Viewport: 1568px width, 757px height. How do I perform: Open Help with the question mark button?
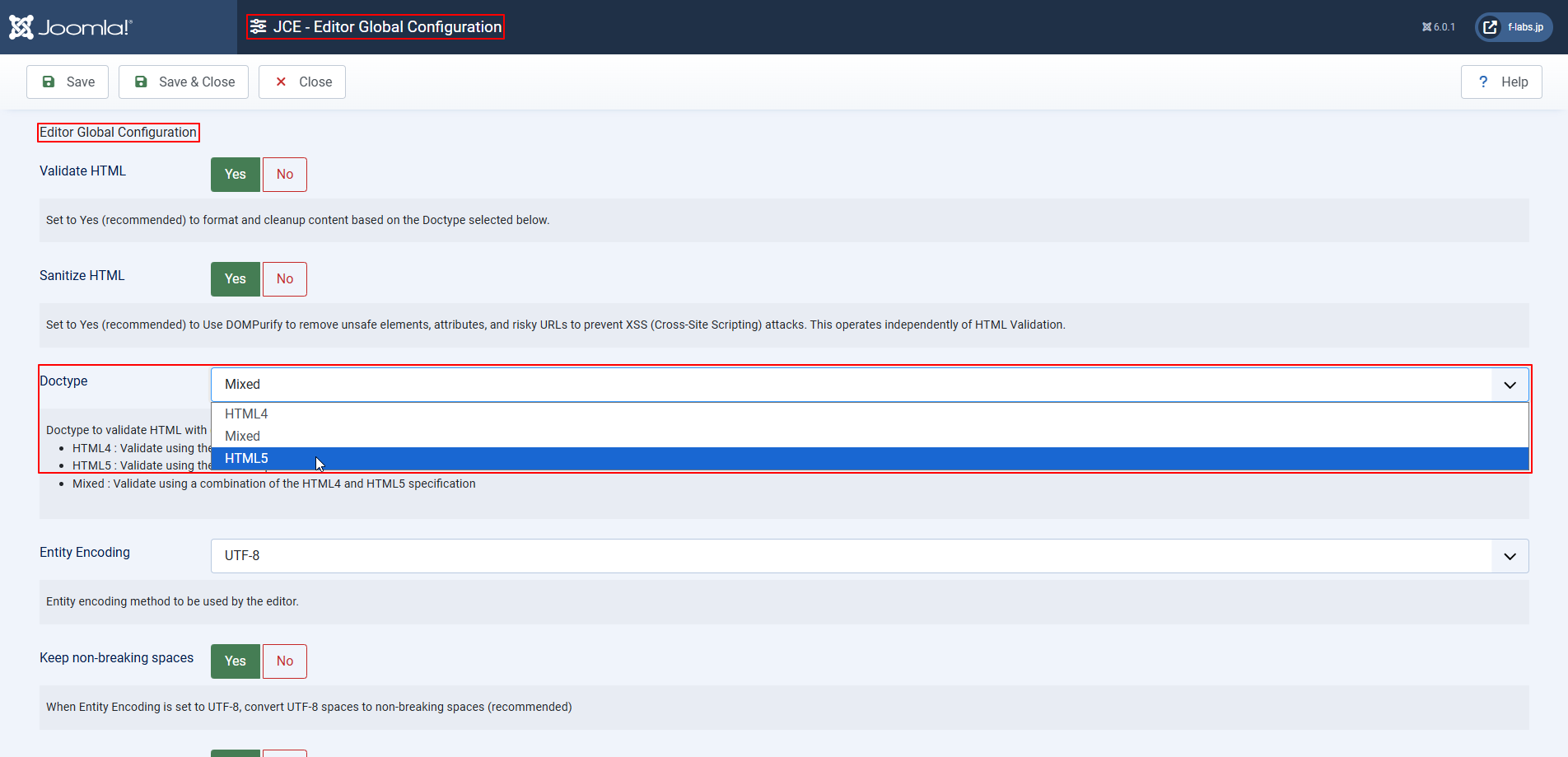(x=1501, y=82)
